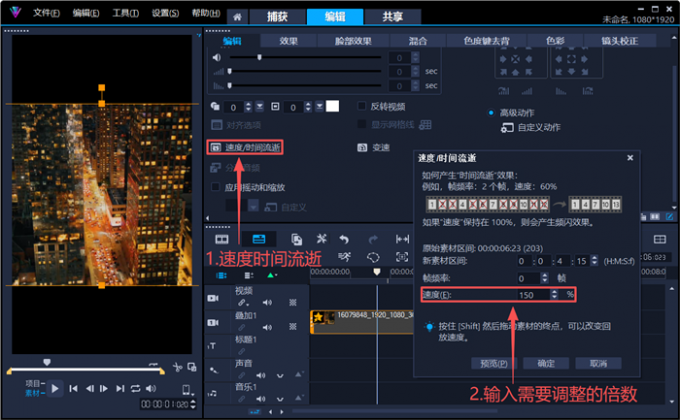Screen dimensions: 680x420
Task: Redo the last action
Action: [373, 239]
